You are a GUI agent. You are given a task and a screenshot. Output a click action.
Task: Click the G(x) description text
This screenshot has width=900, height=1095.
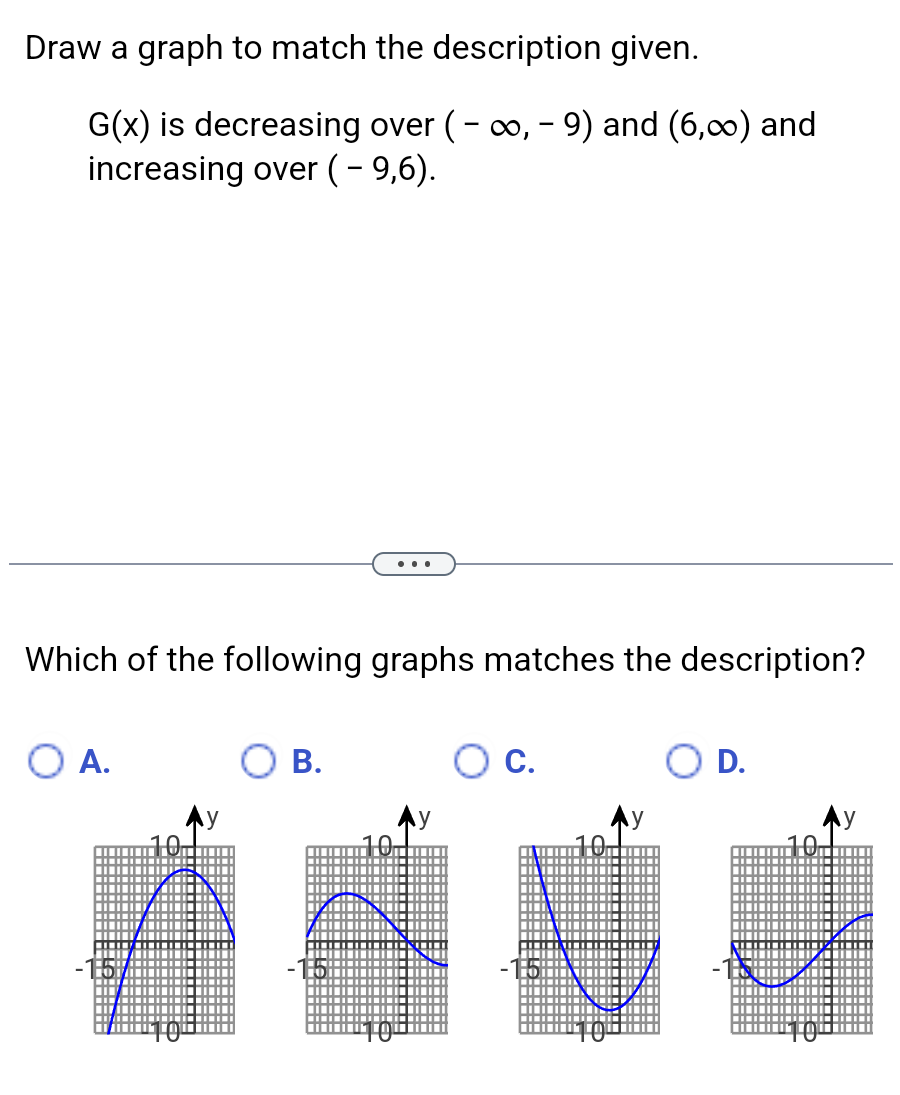click(x=450, y=146)
